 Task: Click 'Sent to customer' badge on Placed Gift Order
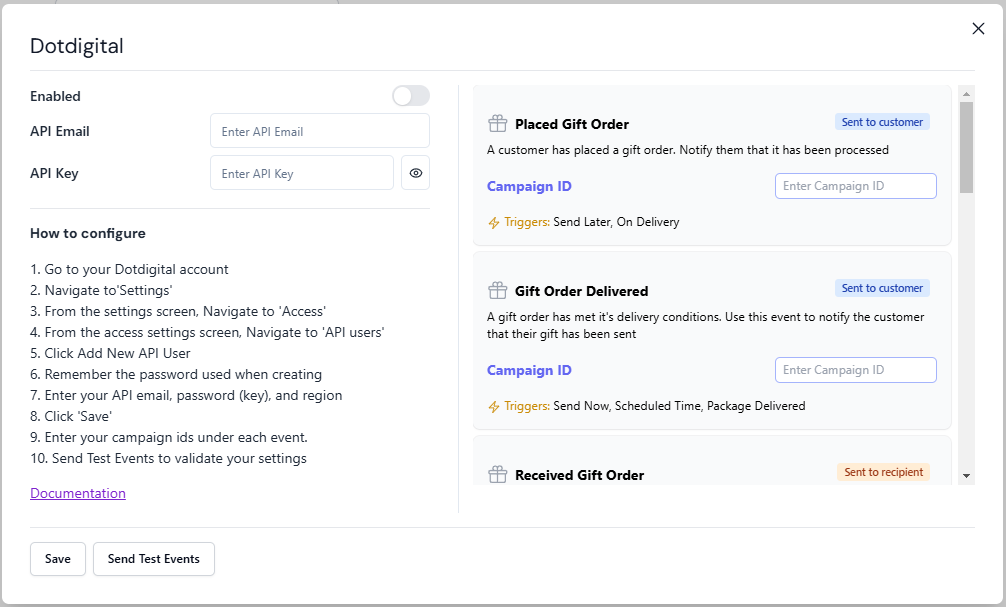882,122
